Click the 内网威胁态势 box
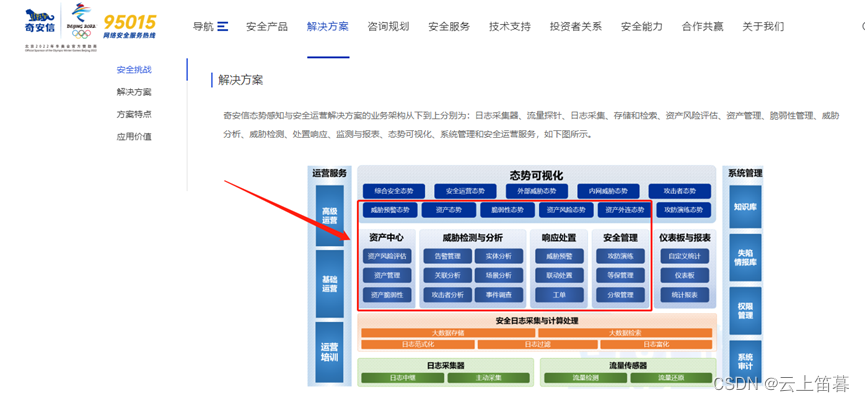Viewport: 865px width, 402px height. [608, 191]
